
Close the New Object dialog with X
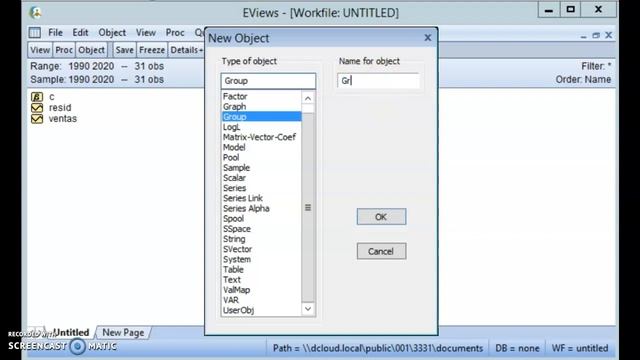coord(427,38)
